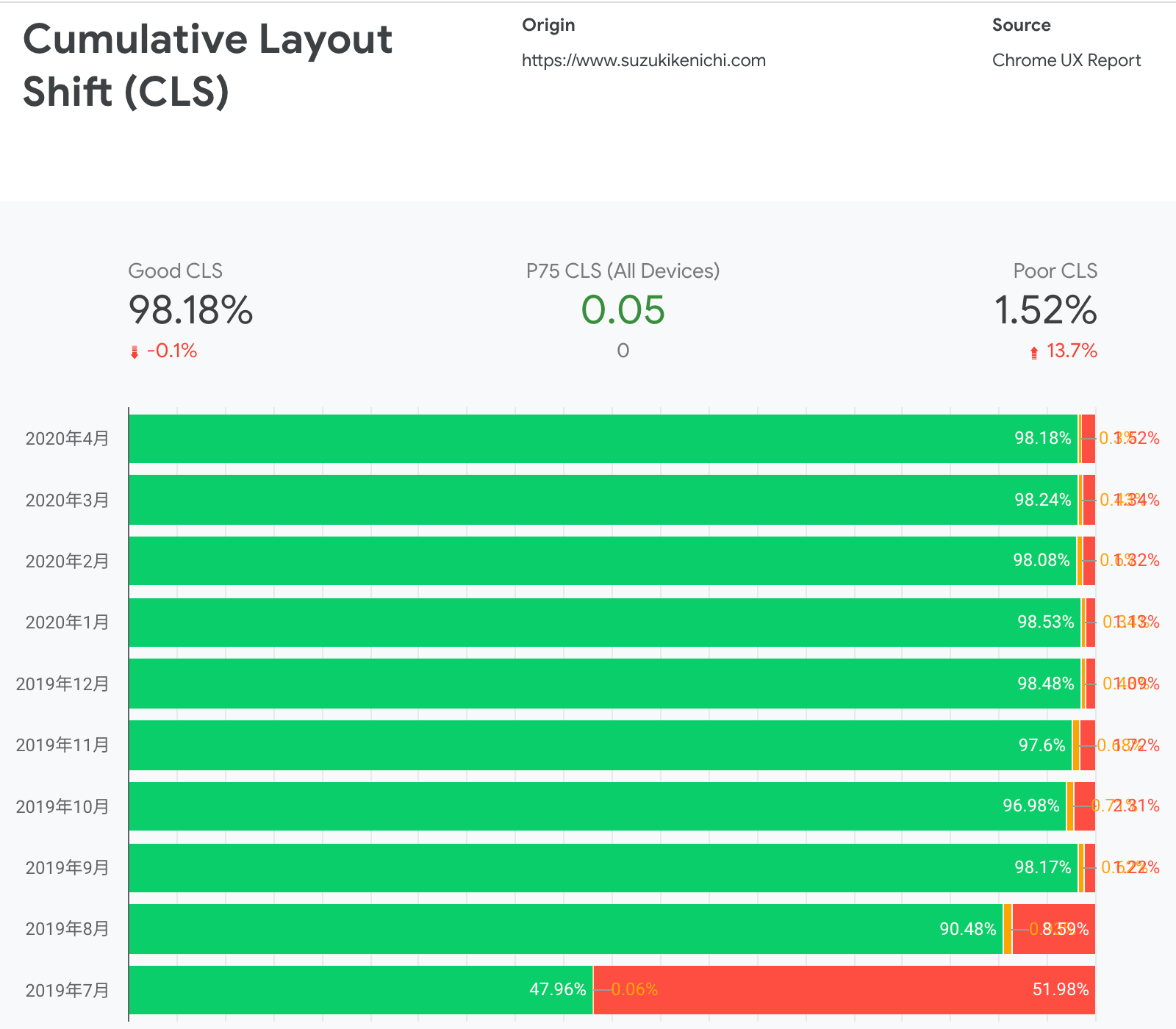Click the 97.6% label in the 2019年11月 bar
Viewport: 1176px width, 1029px height.
click(1042, 745)
